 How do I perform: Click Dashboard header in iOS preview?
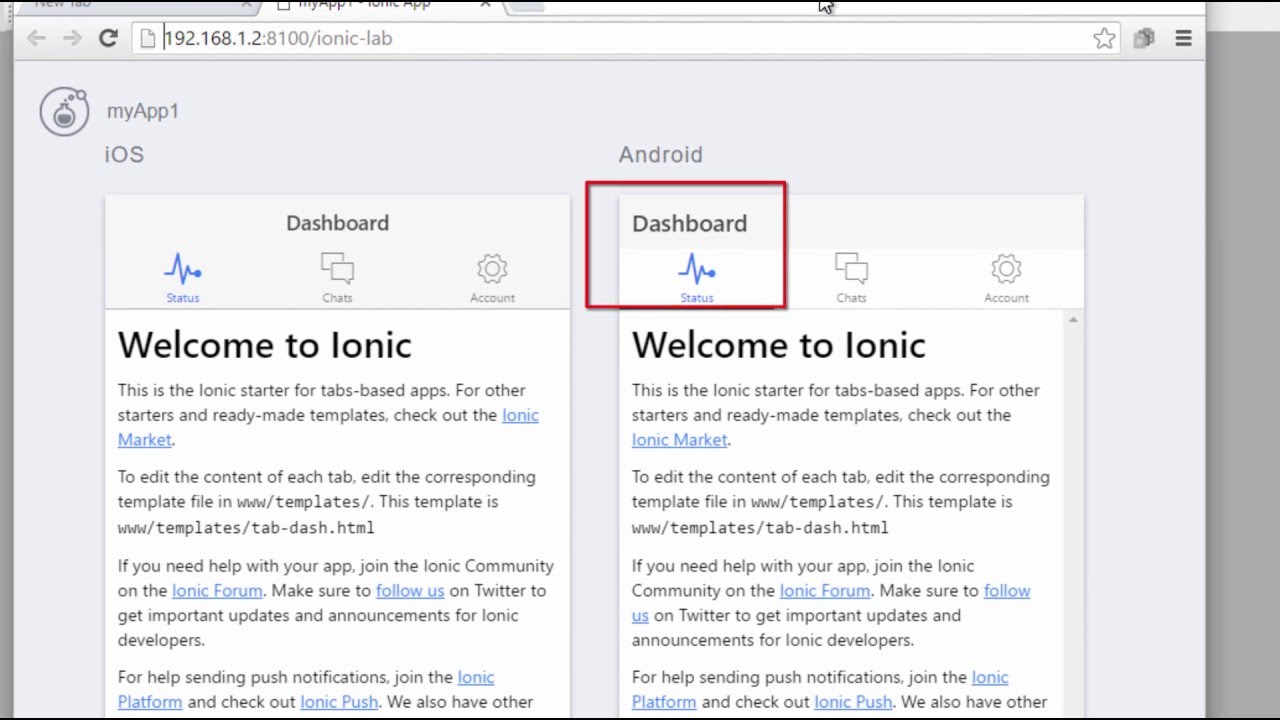(337, 223)
